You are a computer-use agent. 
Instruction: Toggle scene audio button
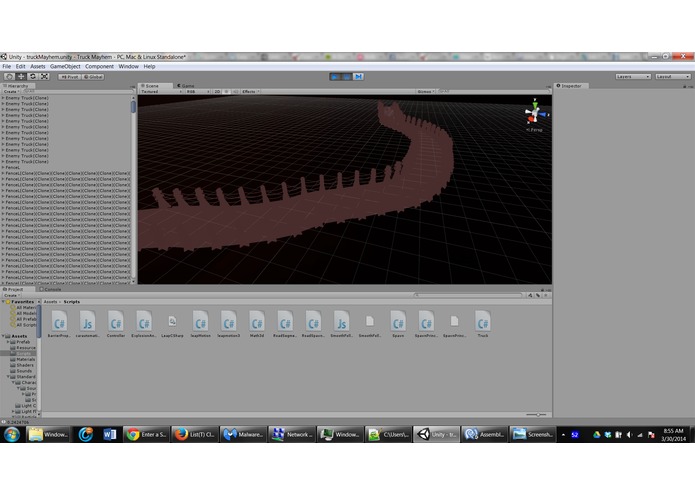235,92
